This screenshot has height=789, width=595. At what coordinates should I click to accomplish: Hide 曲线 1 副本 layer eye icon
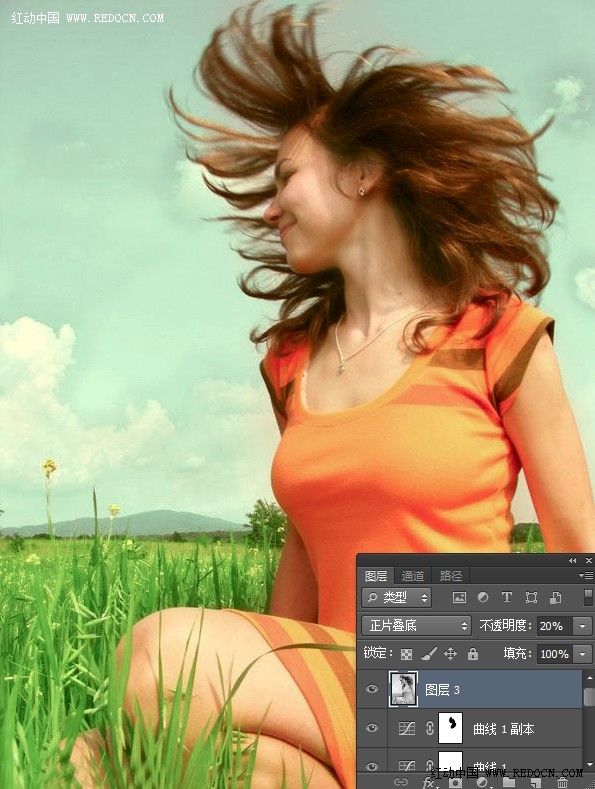(x=372, y=728)
